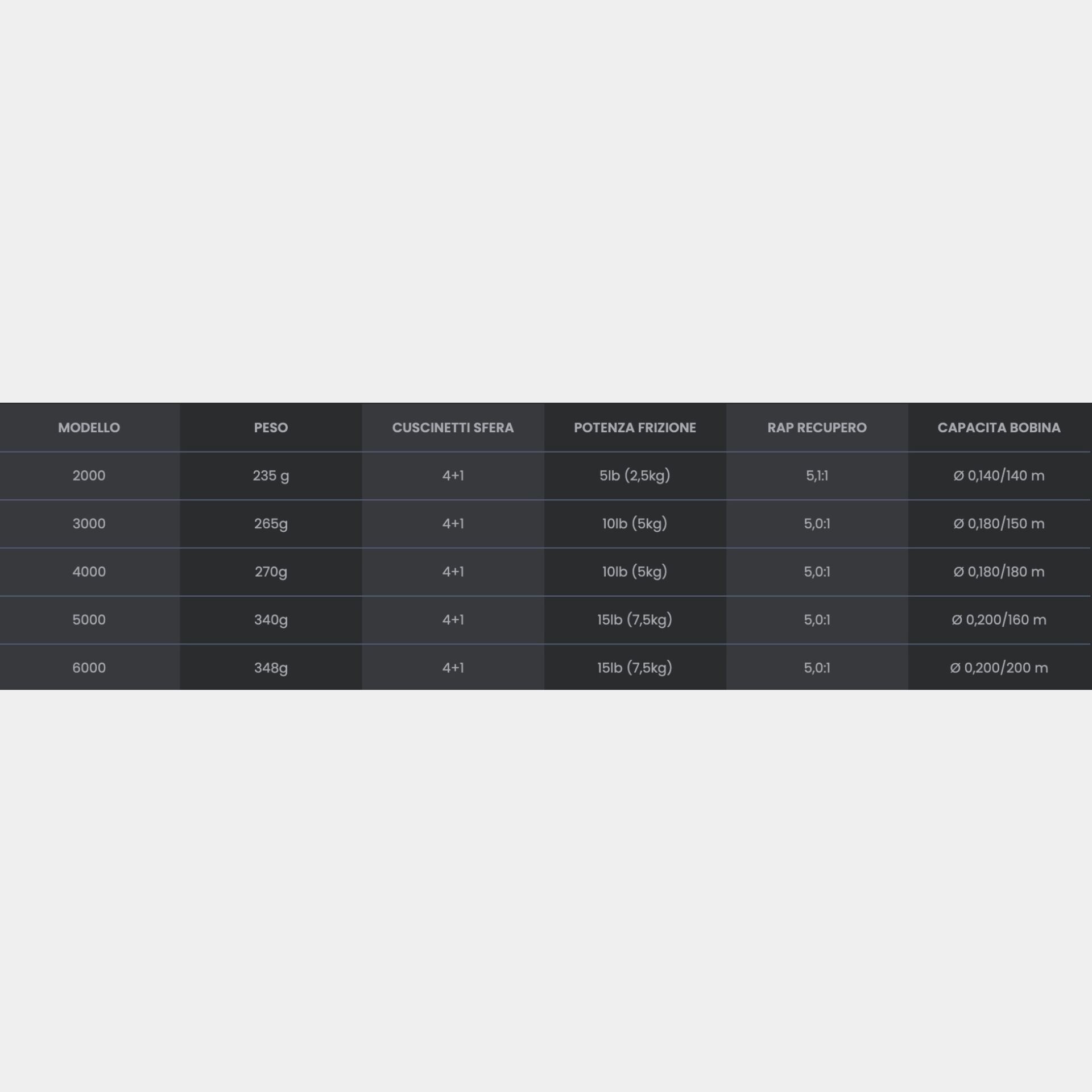Select the CUSCINETTI SFERA header cell
The image size is (1092, 1092).
tap(453, 428)
